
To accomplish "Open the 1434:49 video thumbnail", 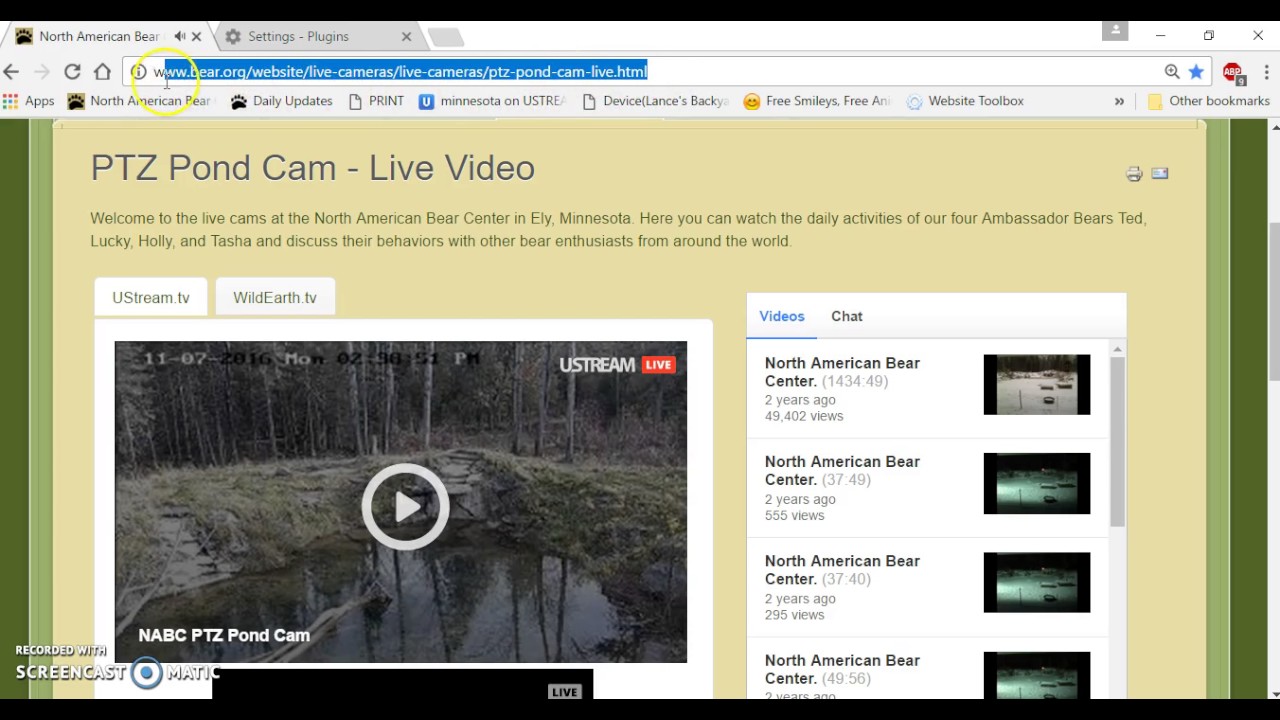I will (1037, 385).
